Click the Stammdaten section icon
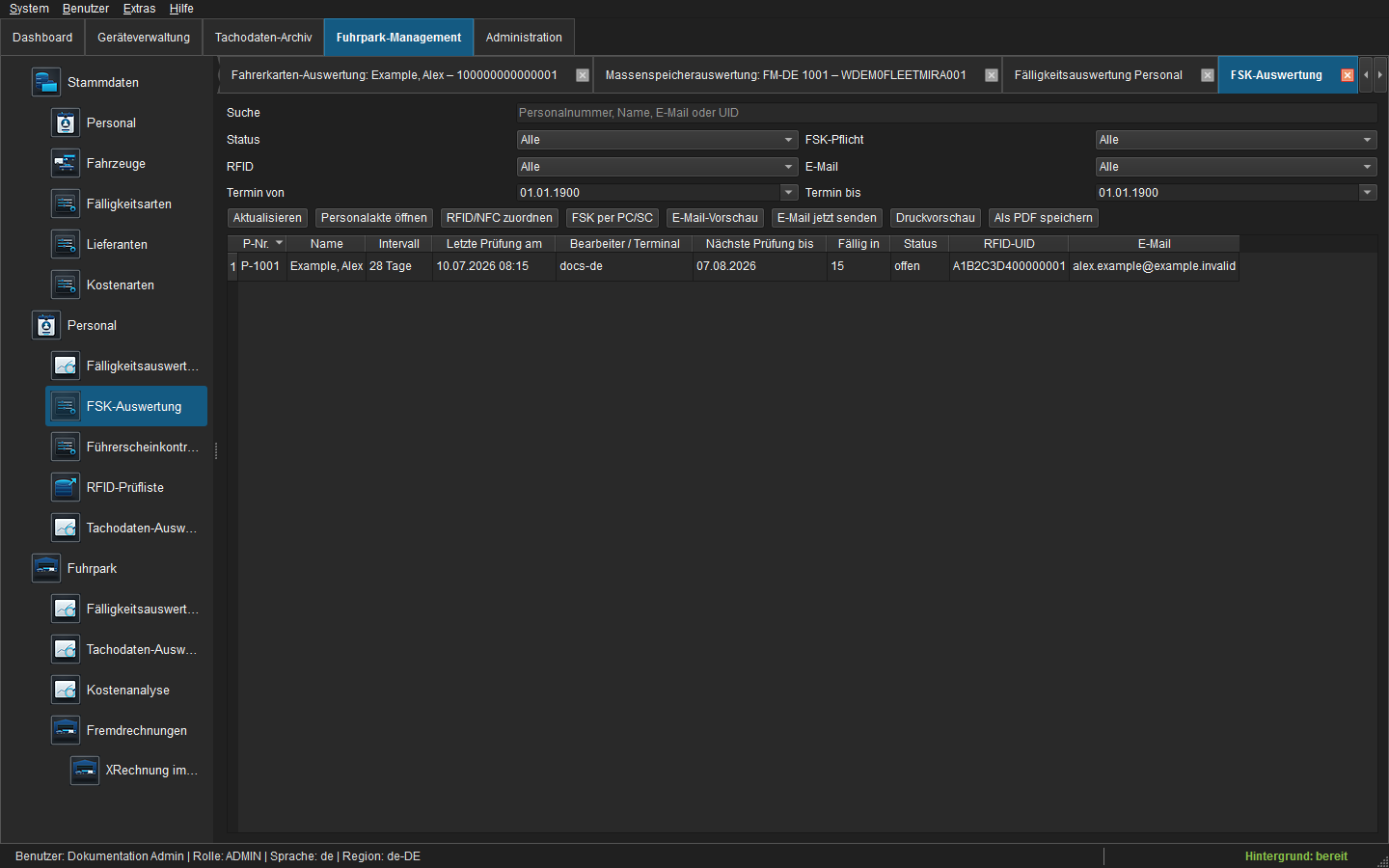The image size is (1389, 868). click(46, 82)
